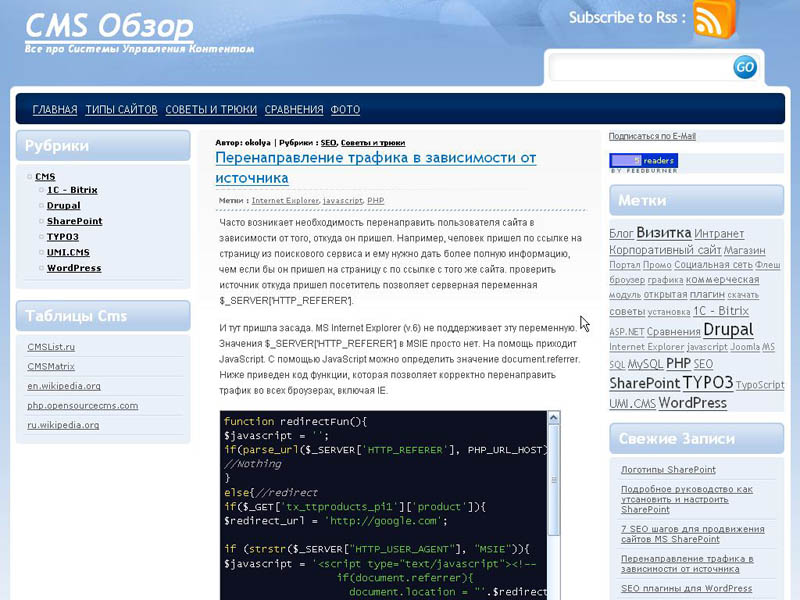Viewport: 800px width, 600px height.
Task: Click the TypoScript tag in Метки
Action: (760, 385)
